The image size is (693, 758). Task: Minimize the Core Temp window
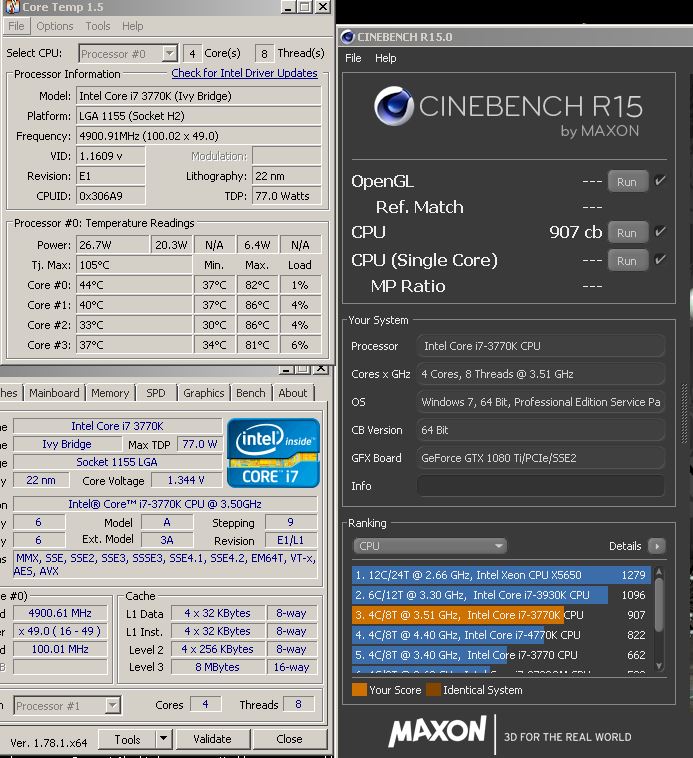(x=289, y=7)
